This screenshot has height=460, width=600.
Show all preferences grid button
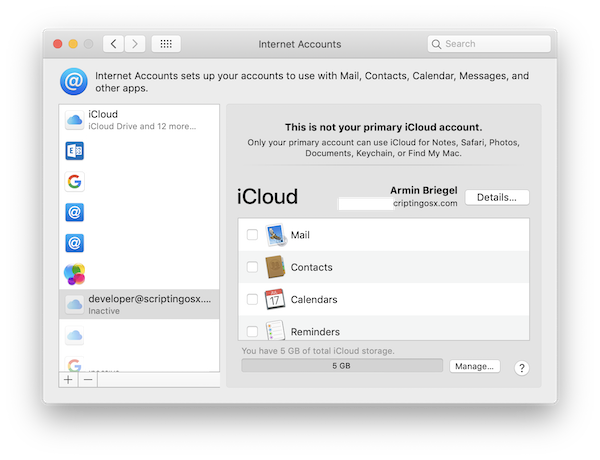(x=166, y=44)
